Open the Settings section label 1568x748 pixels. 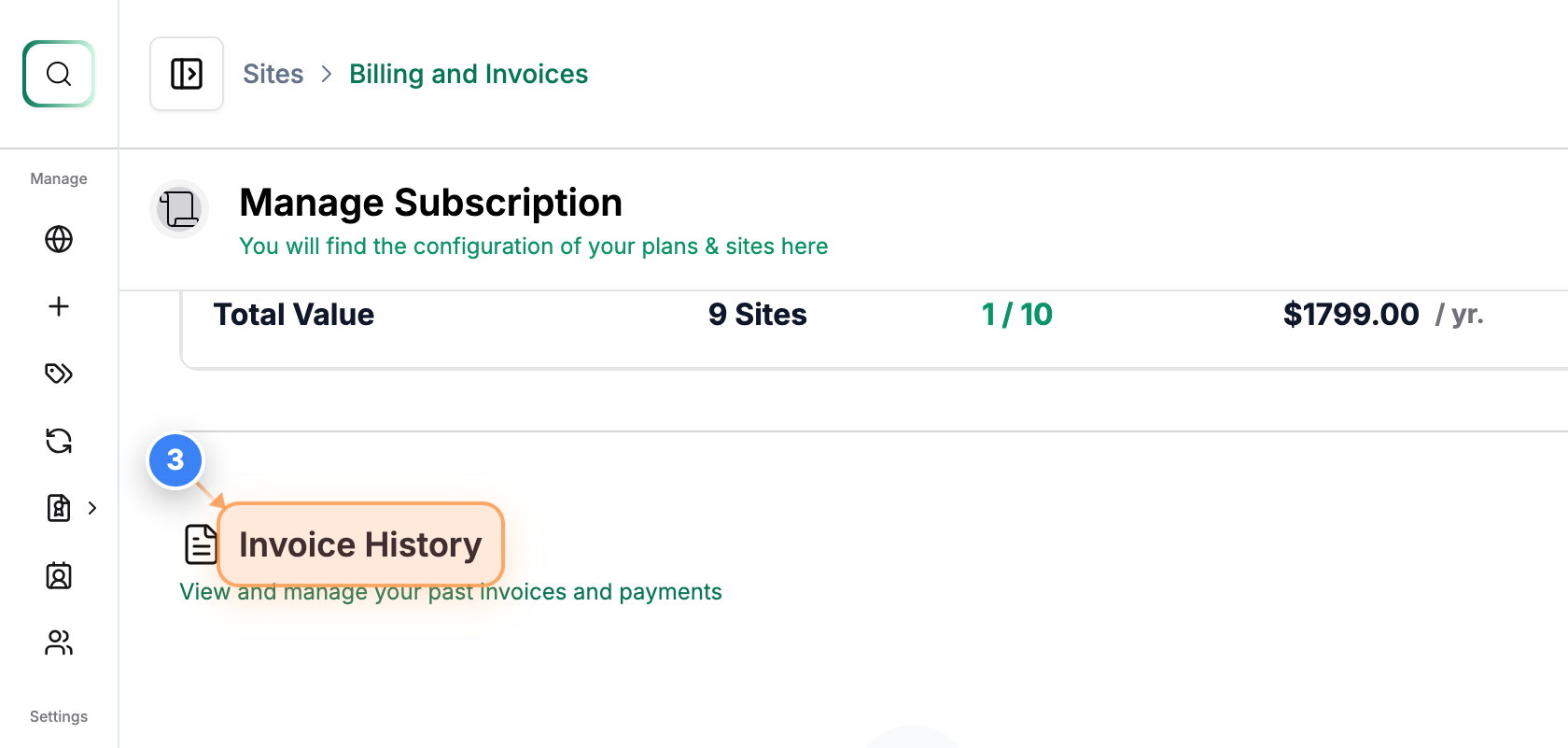58,716
